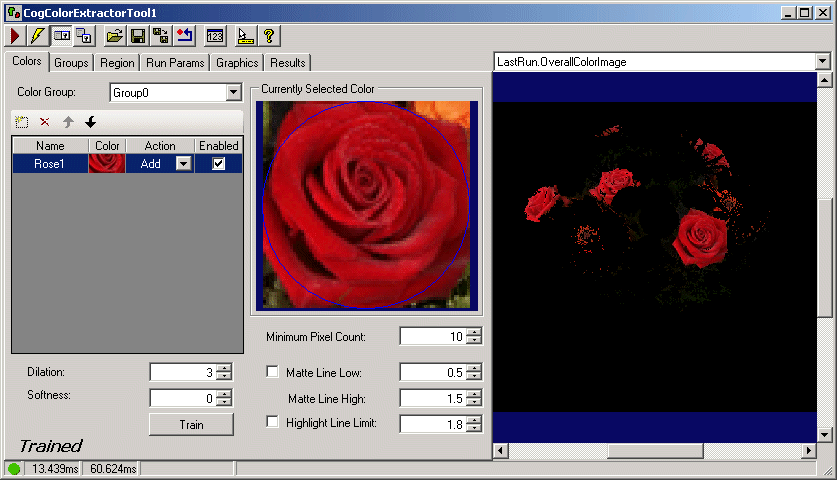The image size is (837, 480).
Task: Click the Train button
Action: 191,424
